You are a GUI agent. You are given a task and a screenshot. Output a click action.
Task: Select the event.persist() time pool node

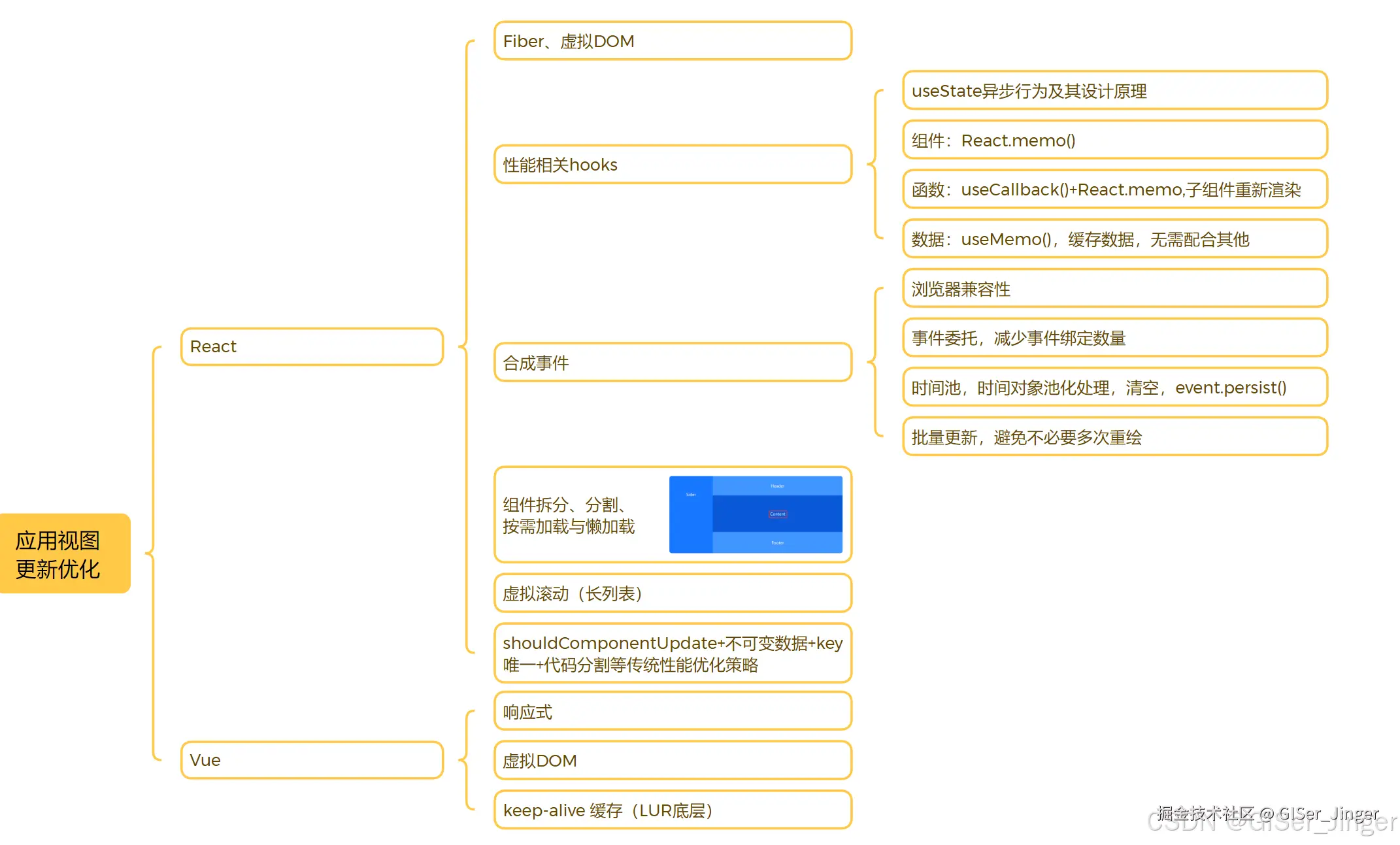[1114, 387]
